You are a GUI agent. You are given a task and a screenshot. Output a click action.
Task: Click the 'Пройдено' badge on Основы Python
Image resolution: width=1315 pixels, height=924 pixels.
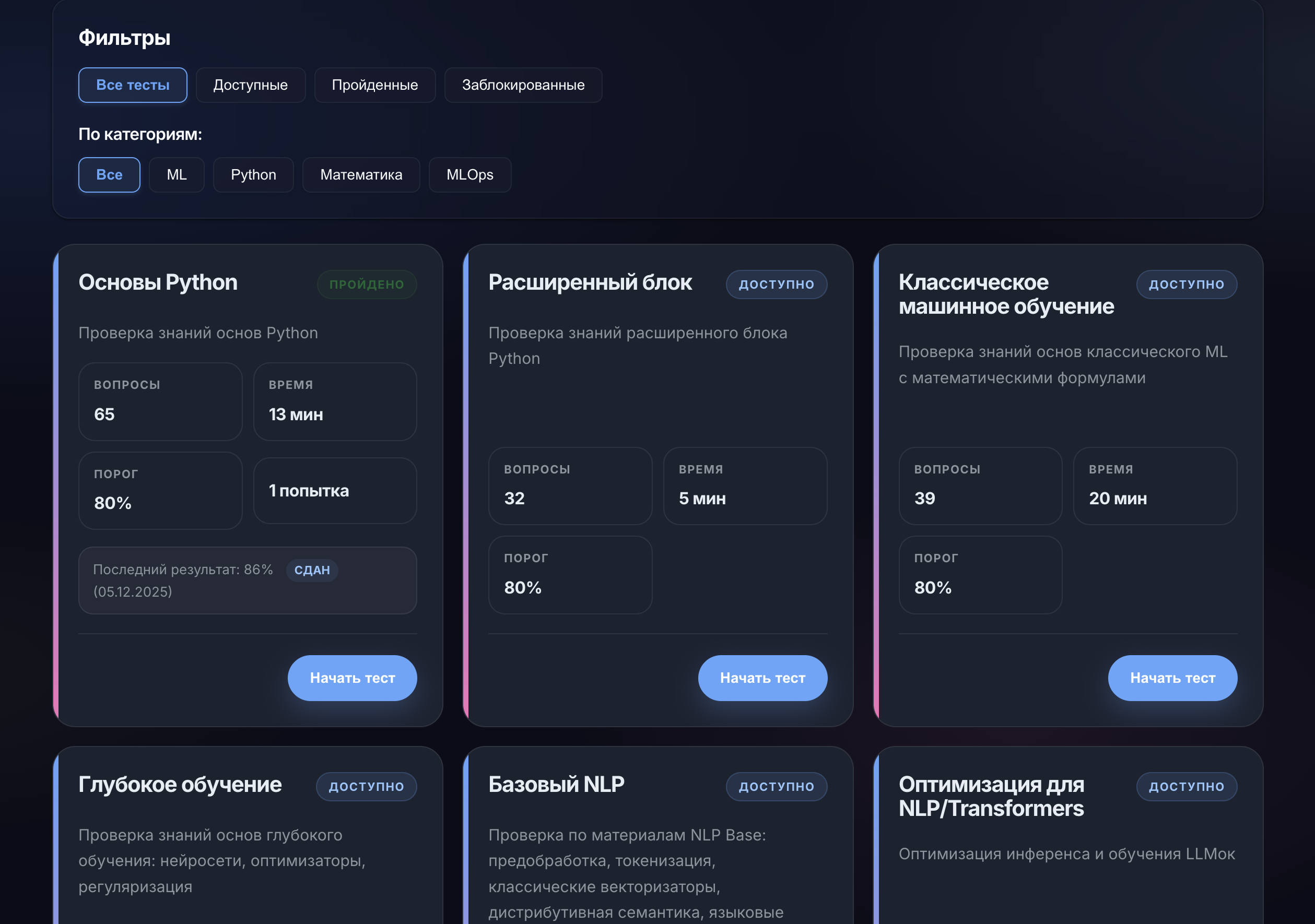[367, 285]
